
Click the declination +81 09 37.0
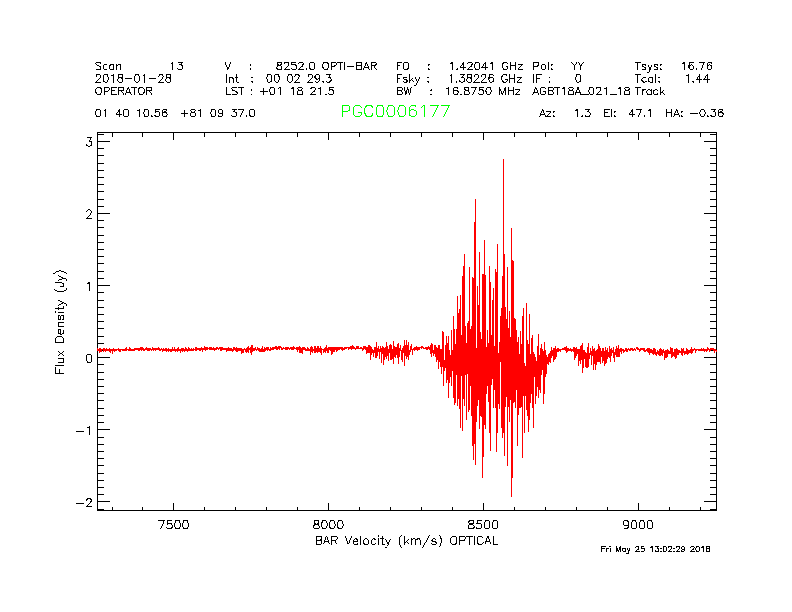tap(218, 113)
